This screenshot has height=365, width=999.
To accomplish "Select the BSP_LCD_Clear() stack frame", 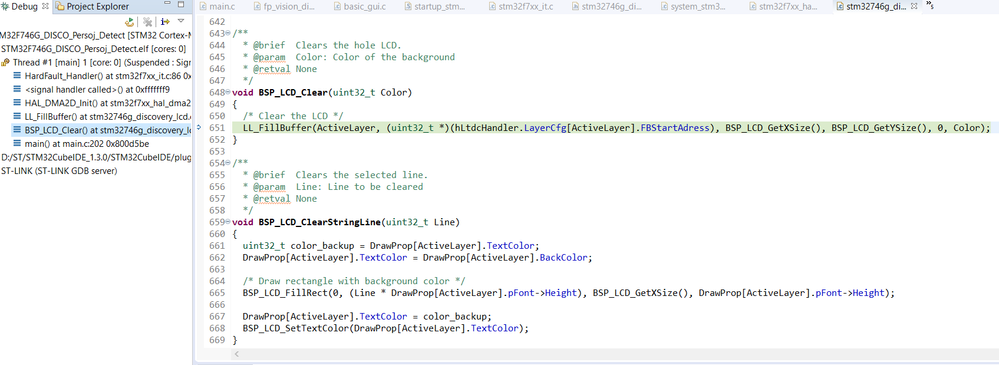I will [102, 130].
